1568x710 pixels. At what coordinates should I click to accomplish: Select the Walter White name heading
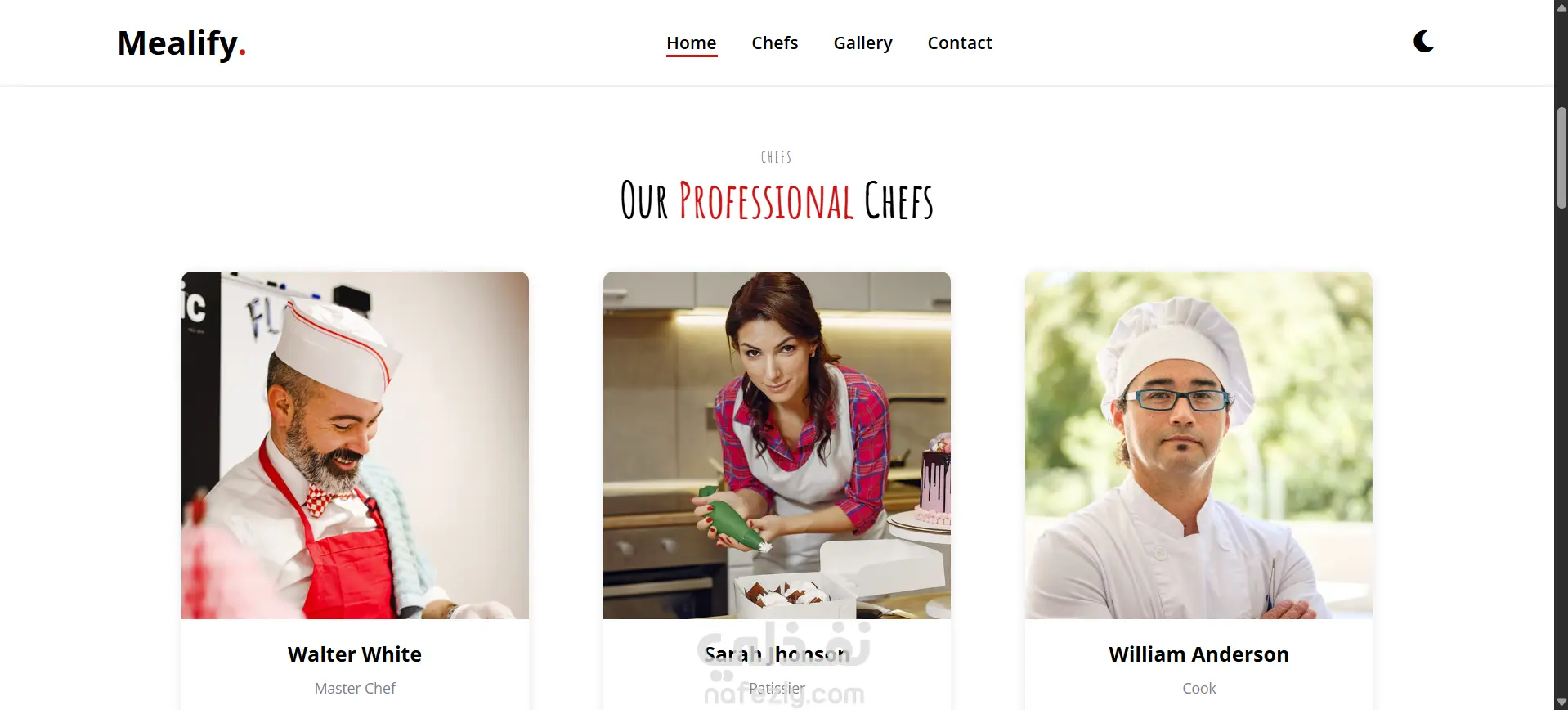[355, 654]
